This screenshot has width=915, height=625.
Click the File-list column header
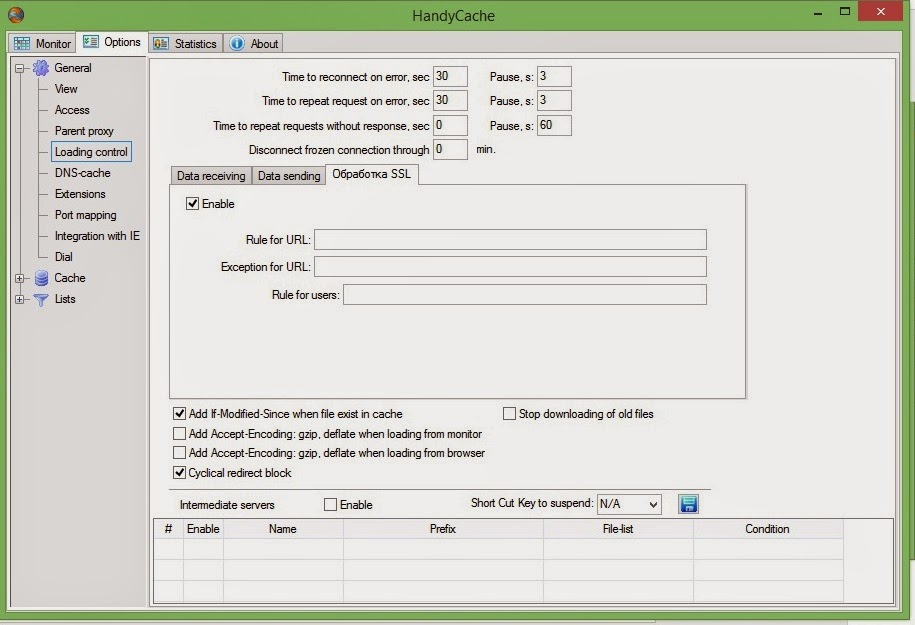(618, 529)
